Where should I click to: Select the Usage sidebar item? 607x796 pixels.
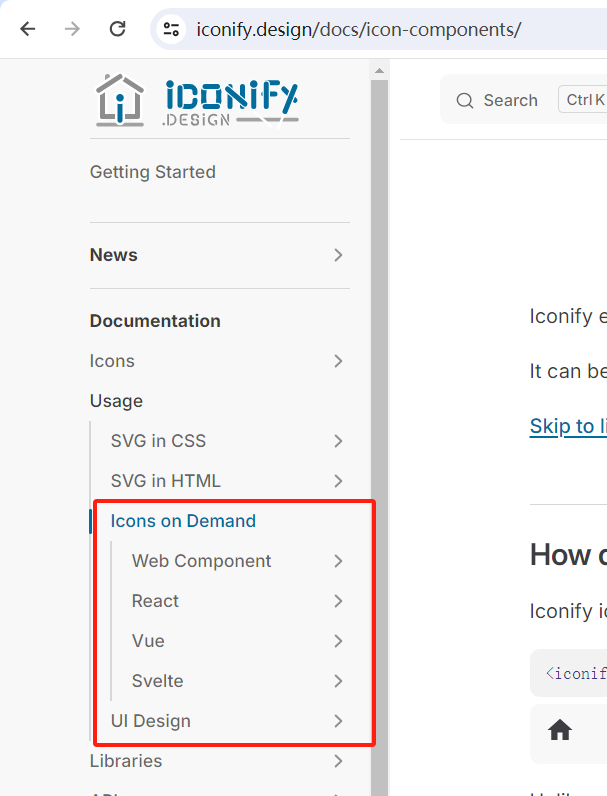[x=116, y=401]
